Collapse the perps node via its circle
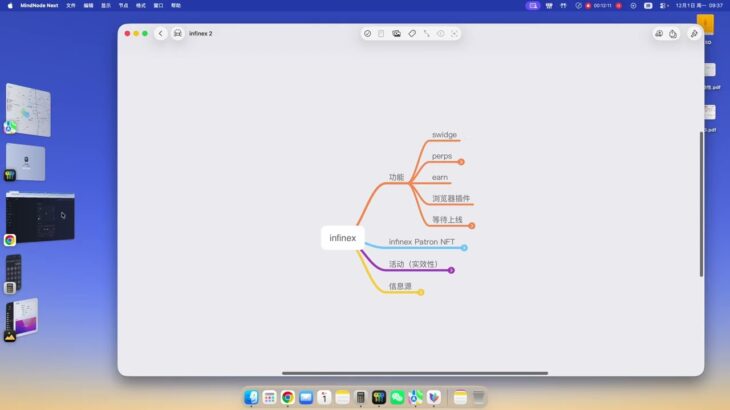The height and width of the screenshot is (410, 730). 461,162
